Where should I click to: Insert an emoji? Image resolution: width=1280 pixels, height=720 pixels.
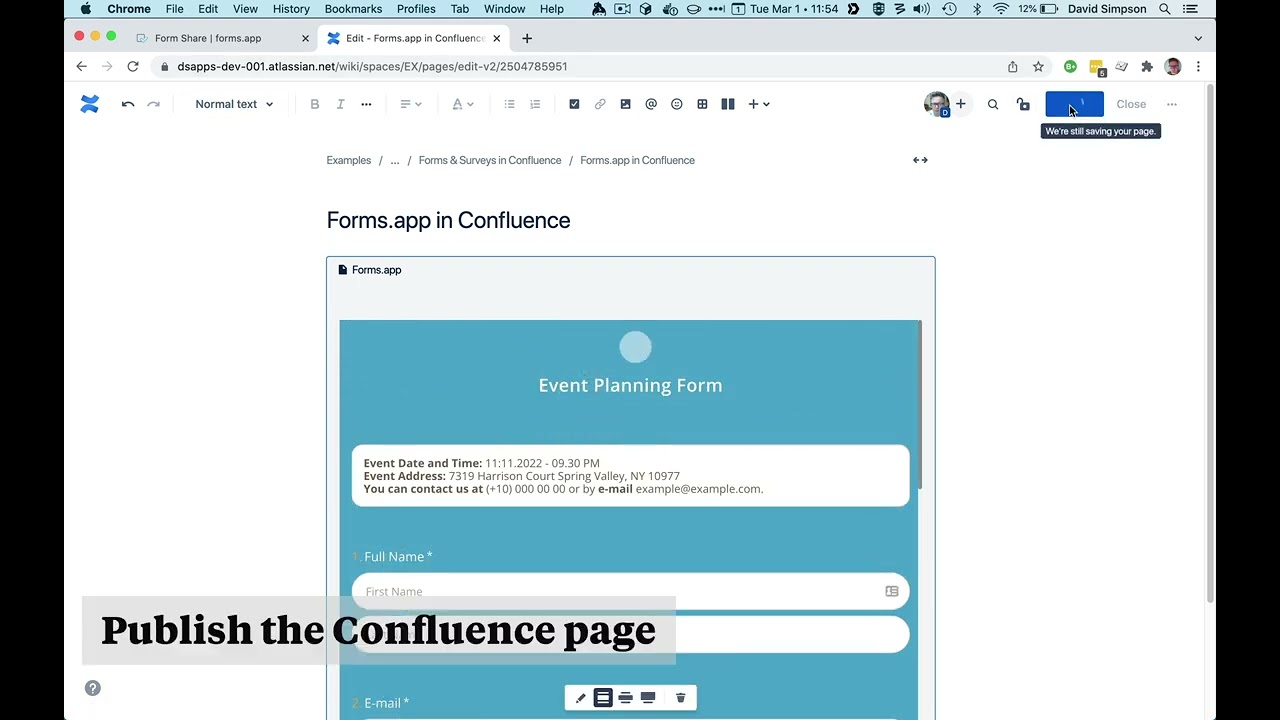tap(677, 104)
